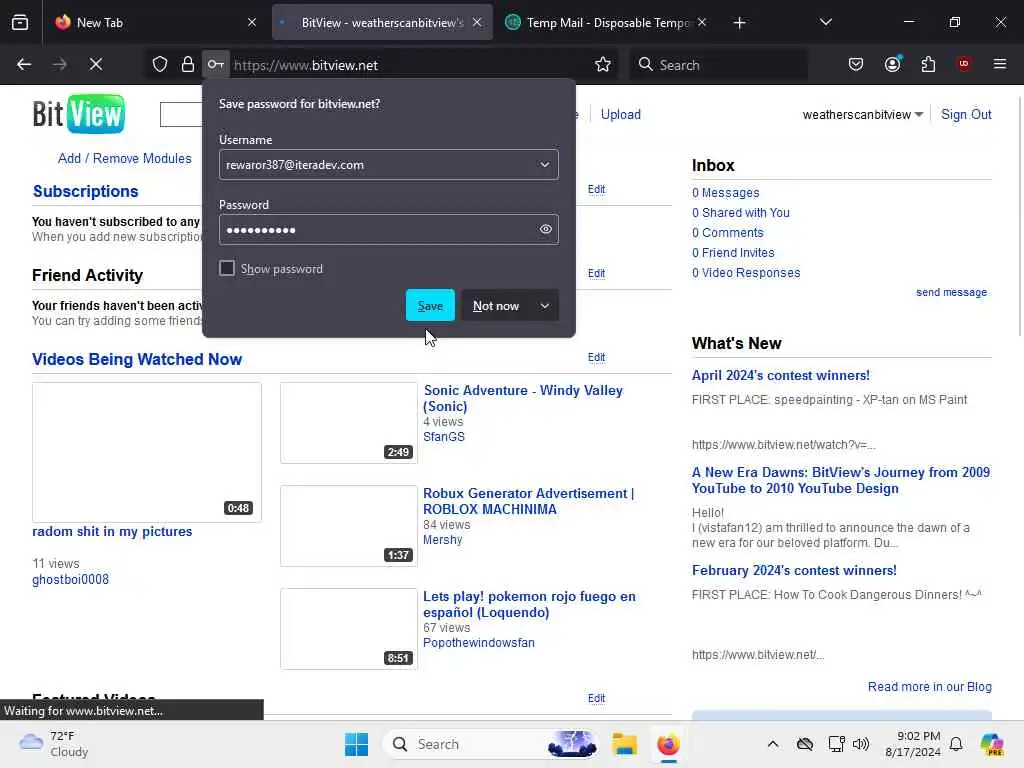Image resolution: width=1024 pixels, height=768 pixels.
Task: Check the Show password checkbox
Action: tap(227, 268)
